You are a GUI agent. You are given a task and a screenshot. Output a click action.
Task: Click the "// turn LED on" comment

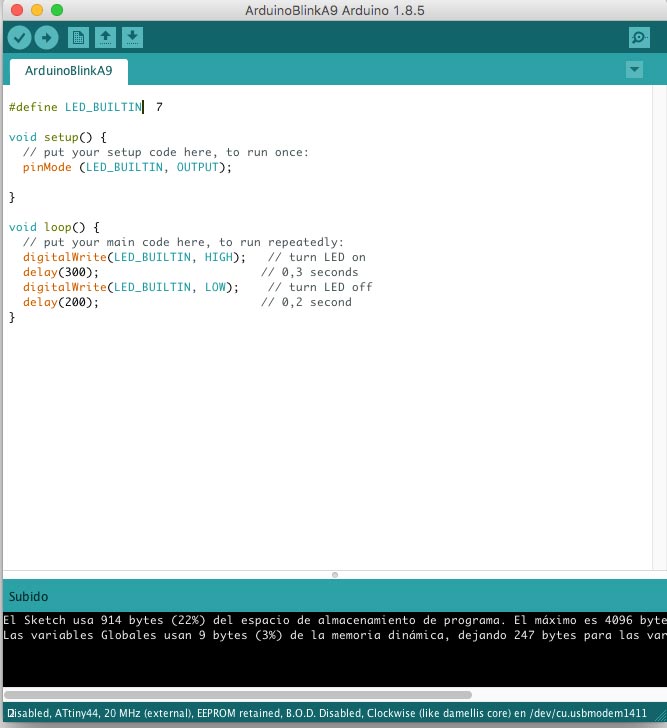coord(317,257)
